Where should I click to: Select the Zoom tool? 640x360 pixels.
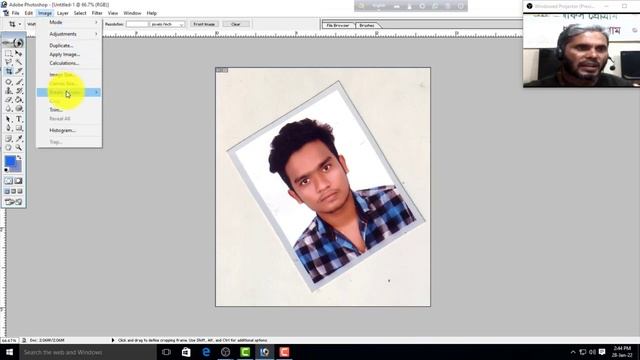(19, 147)
